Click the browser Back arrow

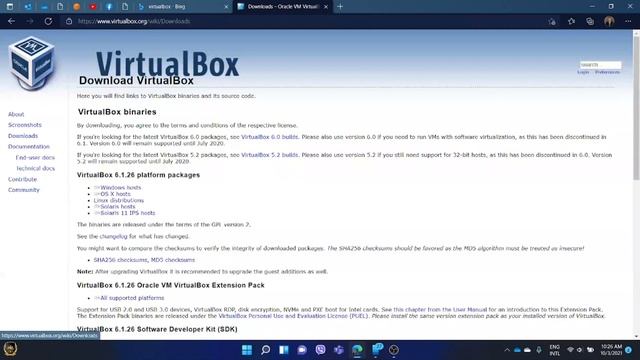(x=11, y=21)
